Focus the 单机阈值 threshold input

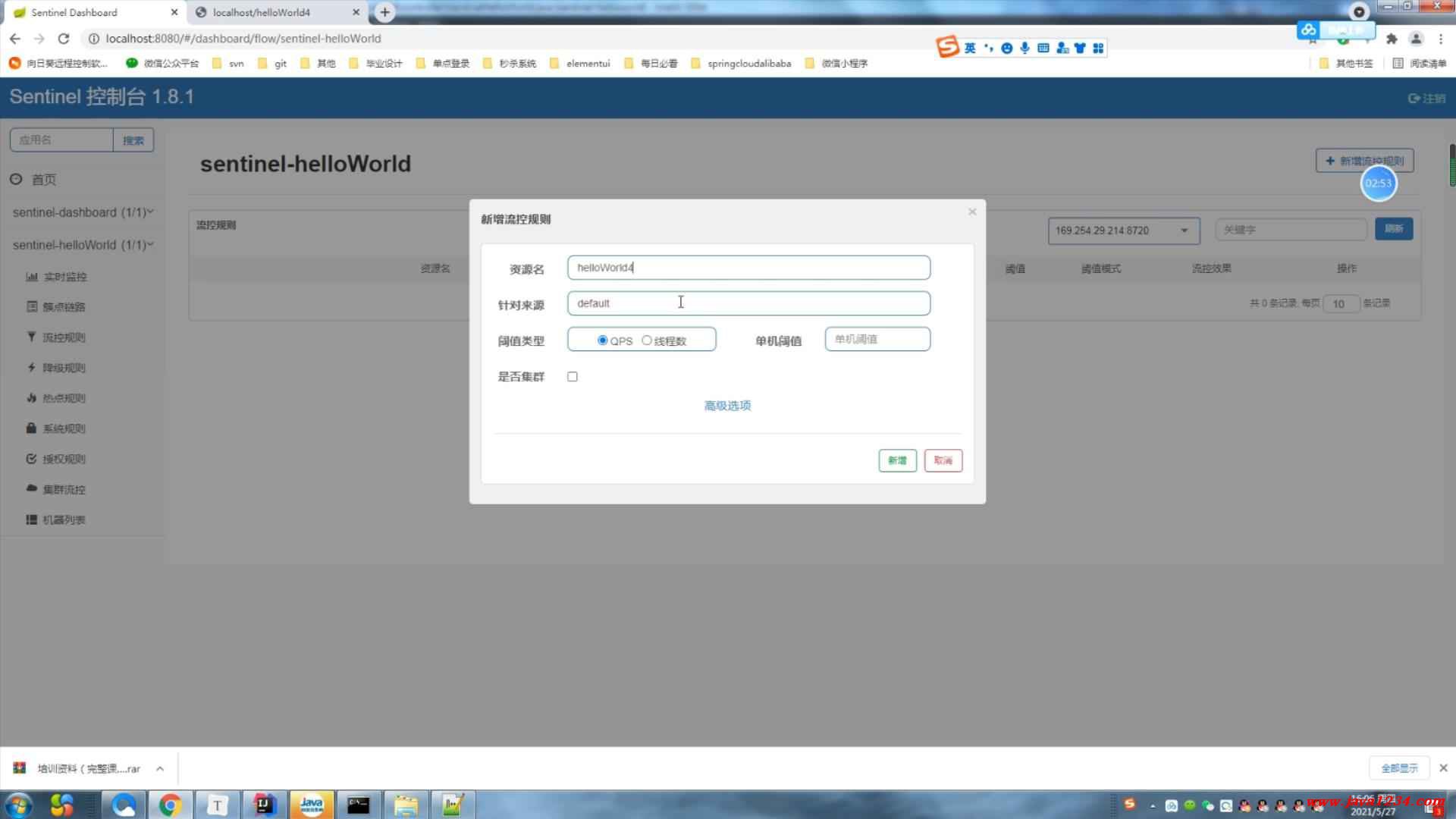click(877, 339)
